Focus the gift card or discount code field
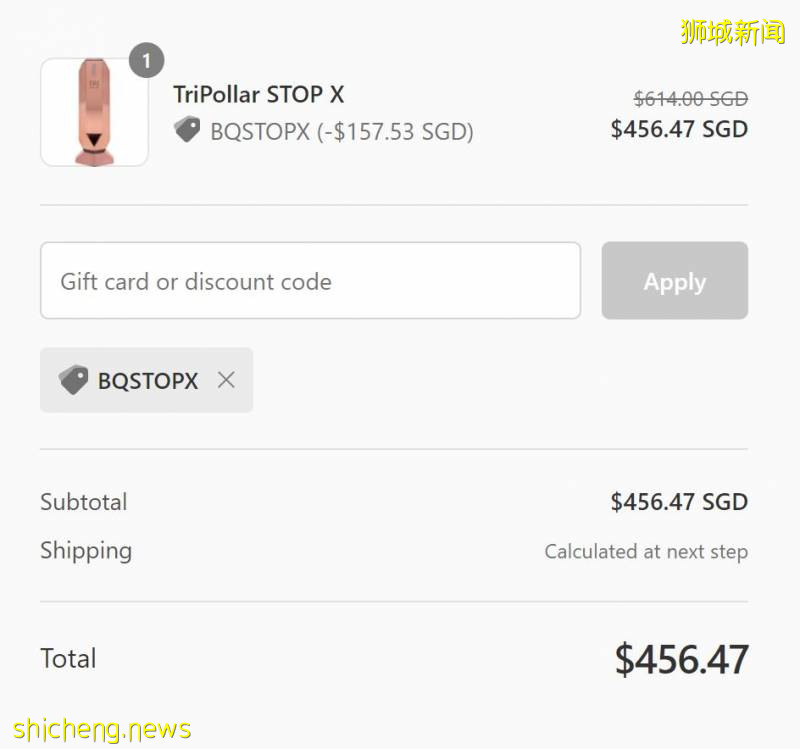The height and width of the screenshot is (749, 800). point(310,281)
